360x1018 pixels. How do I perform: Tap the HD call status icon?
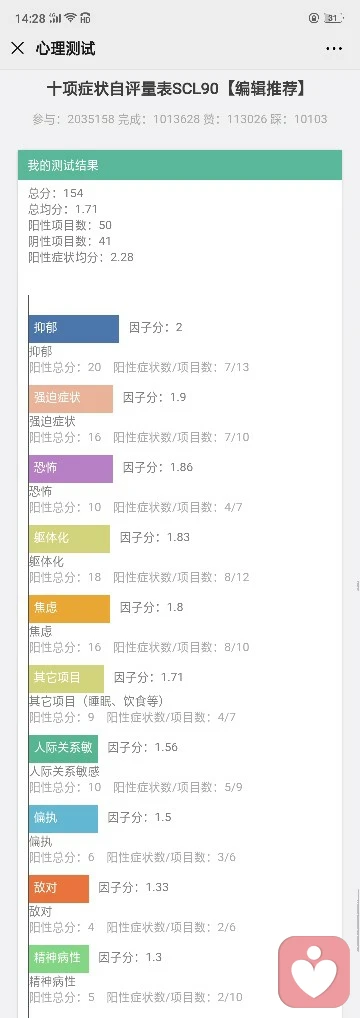pyautogui.click(x=85, y=18)
